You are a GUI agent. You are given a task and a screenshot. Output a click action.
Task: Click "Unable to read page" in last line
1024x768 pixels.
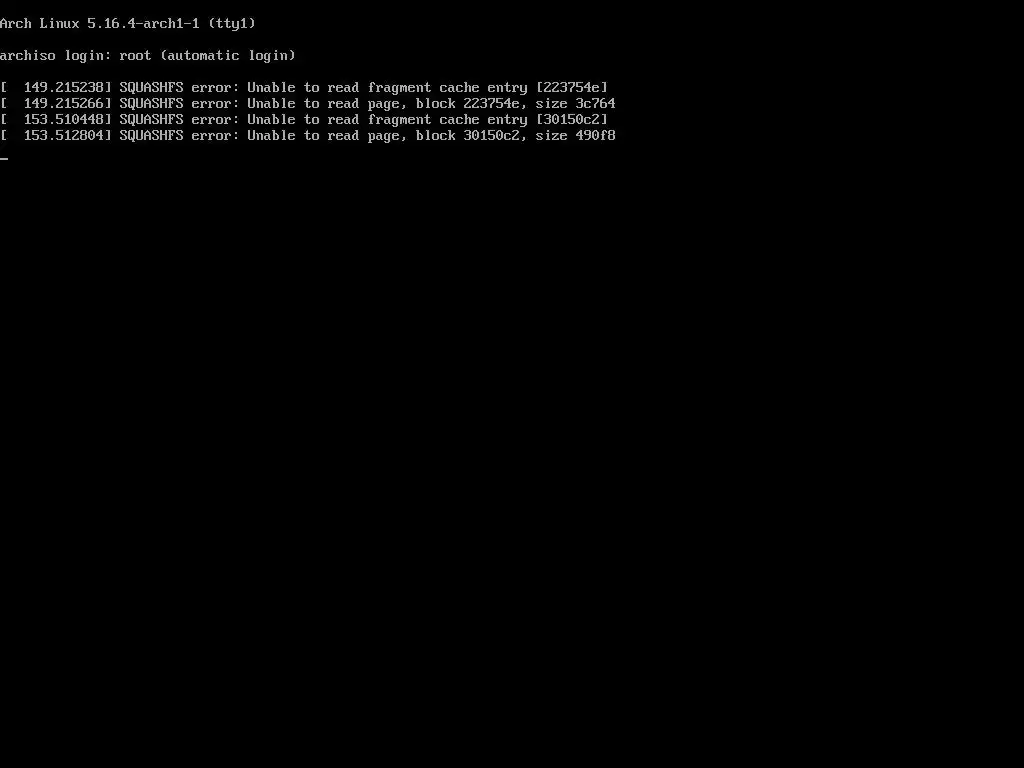[323, 135]
